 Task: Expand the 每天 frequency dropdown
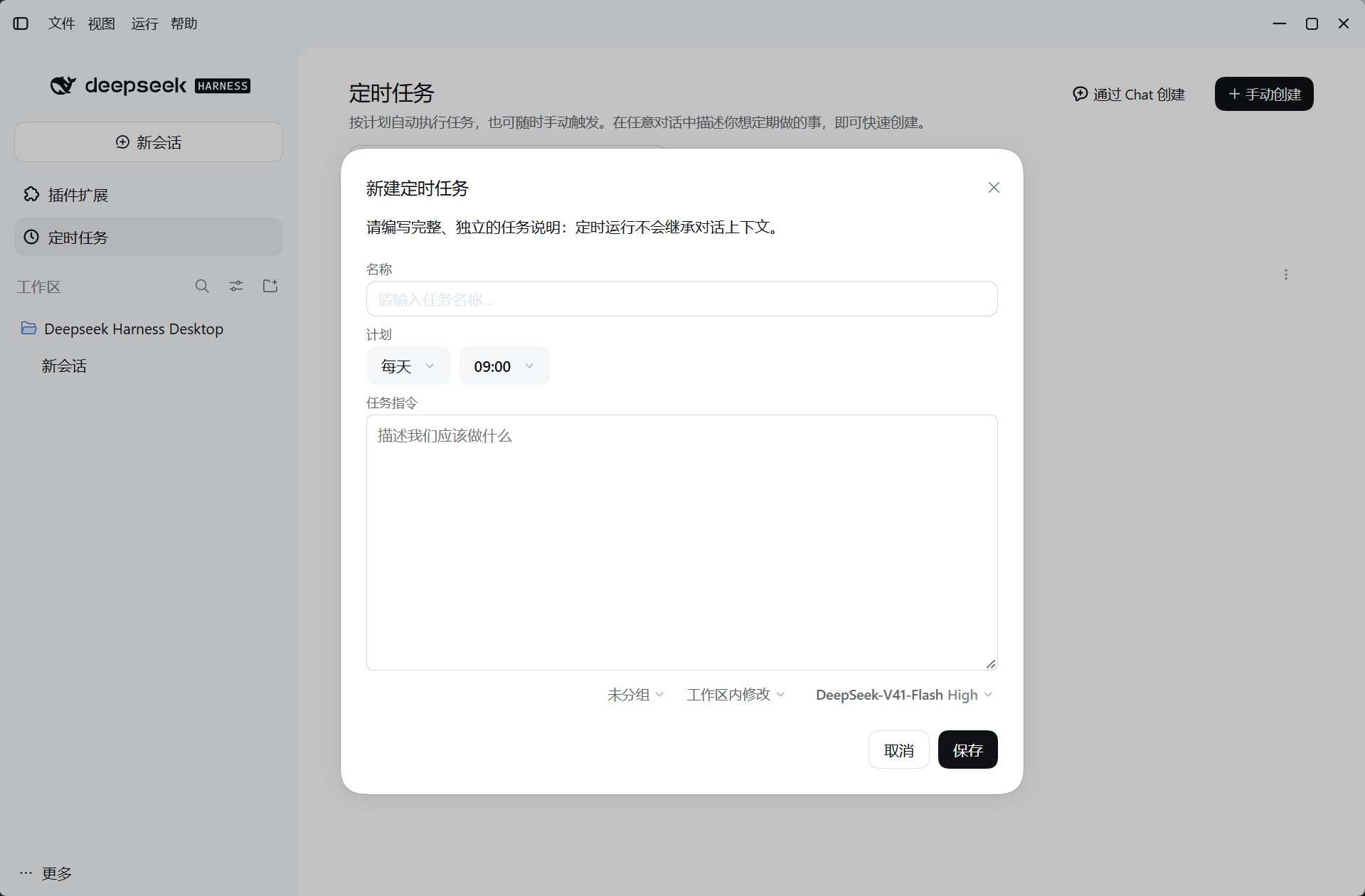408,366
